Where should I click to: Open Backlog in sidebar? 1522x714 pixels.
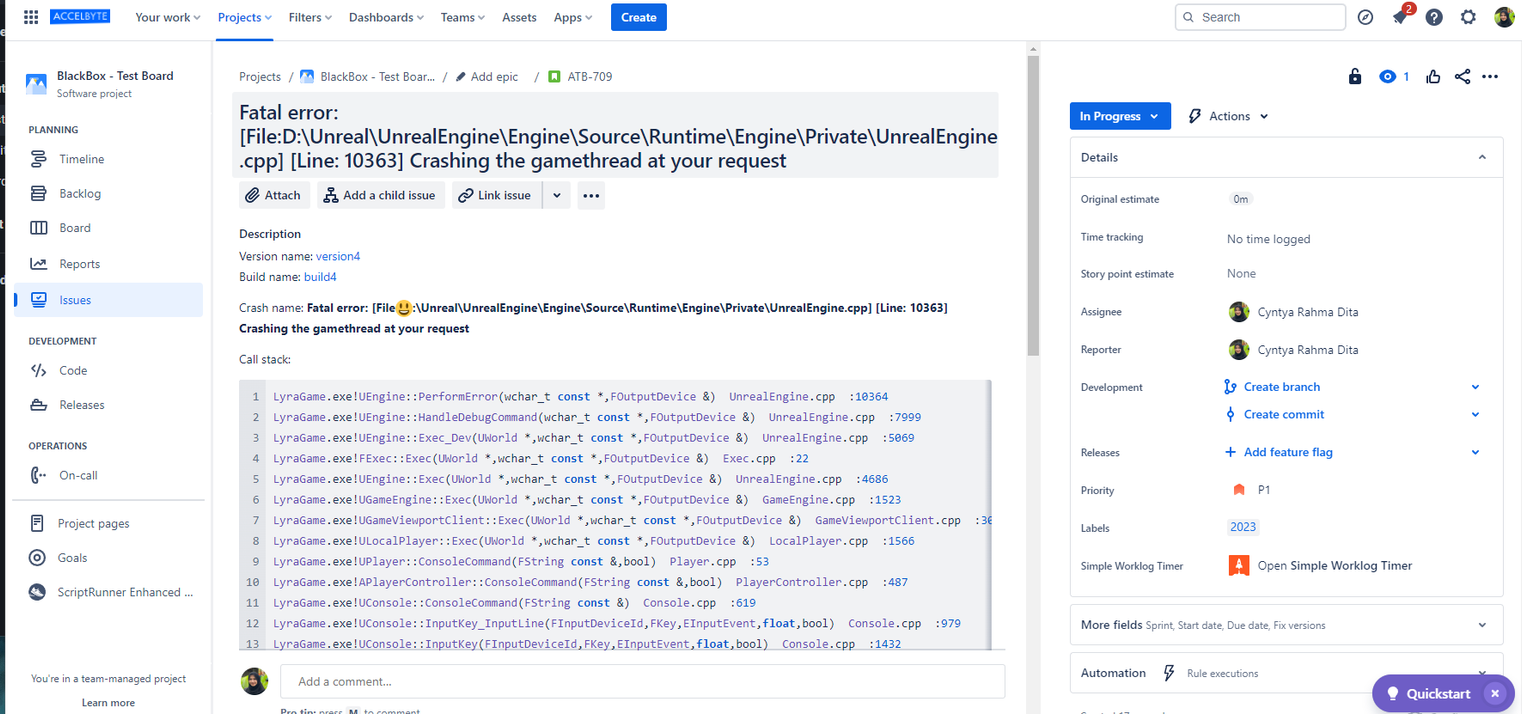click(x=108, y=193)
